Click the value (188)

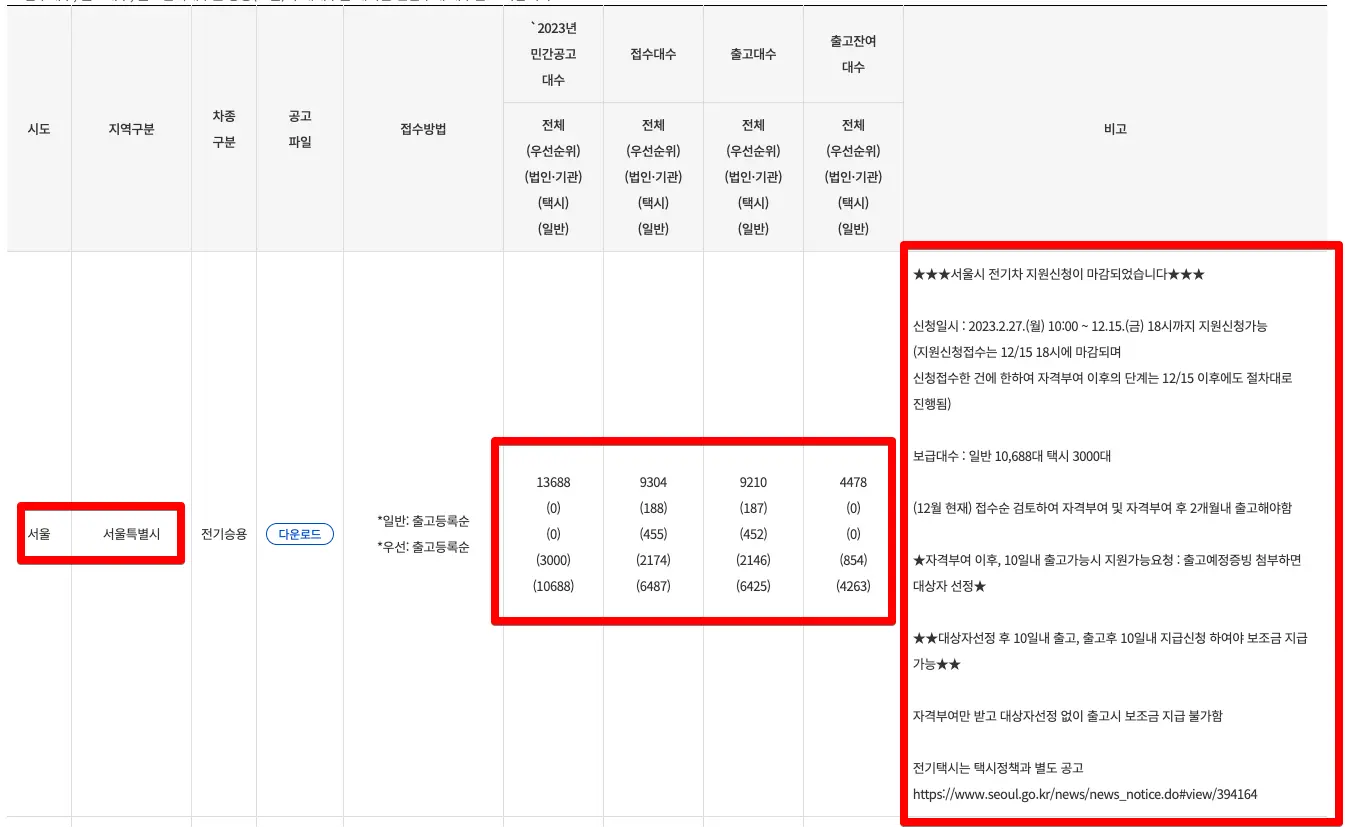[653, 508]
